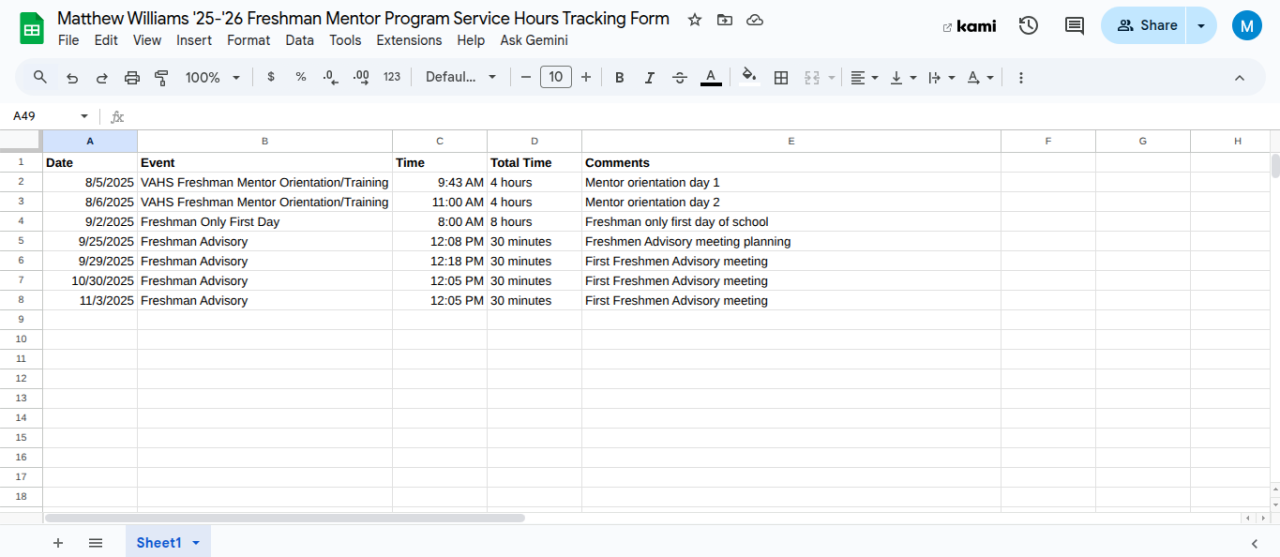
Task: Open text rotation dropdown
Action: (981, 77)
